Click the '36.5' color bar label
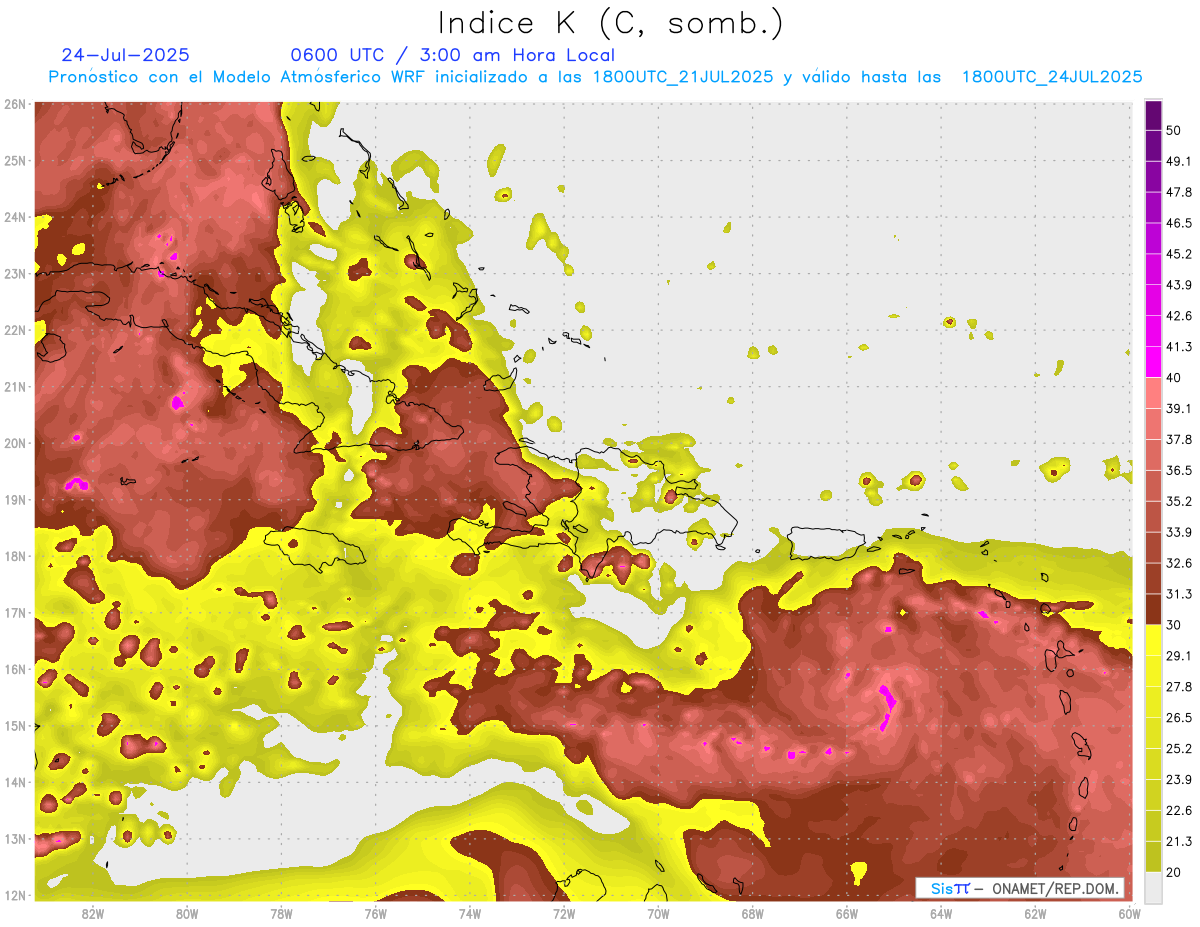 point(1178,470)
